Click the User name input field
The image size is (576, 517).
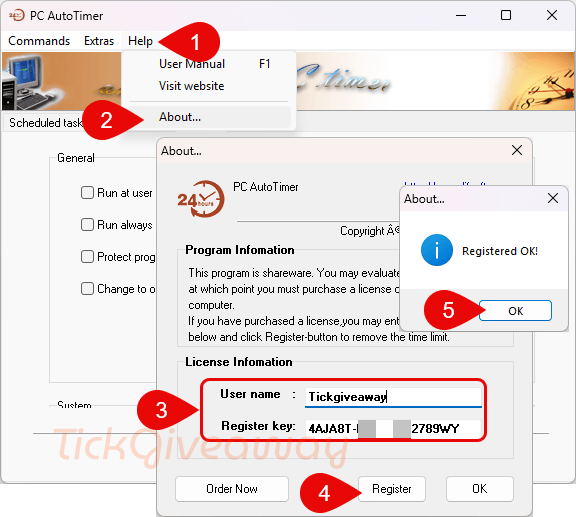393,397
